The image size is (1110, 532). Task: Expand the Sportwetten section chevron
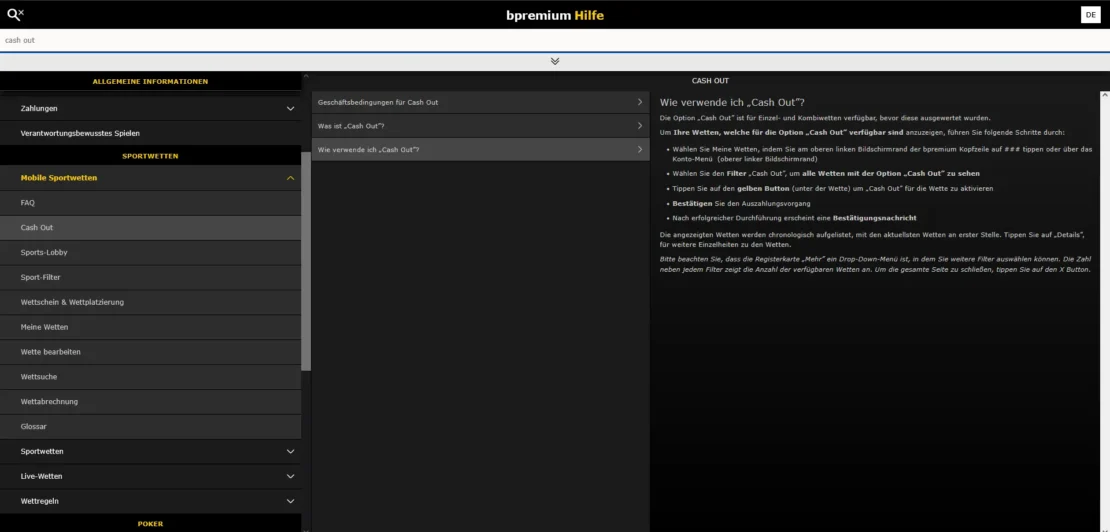tap(290, 451)
